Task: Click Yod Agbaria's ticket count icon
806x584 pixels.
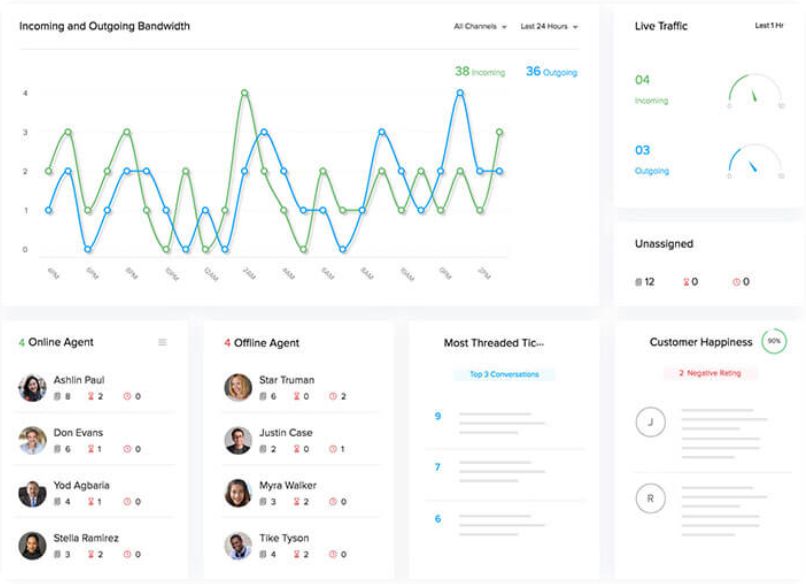Action: 58,501
